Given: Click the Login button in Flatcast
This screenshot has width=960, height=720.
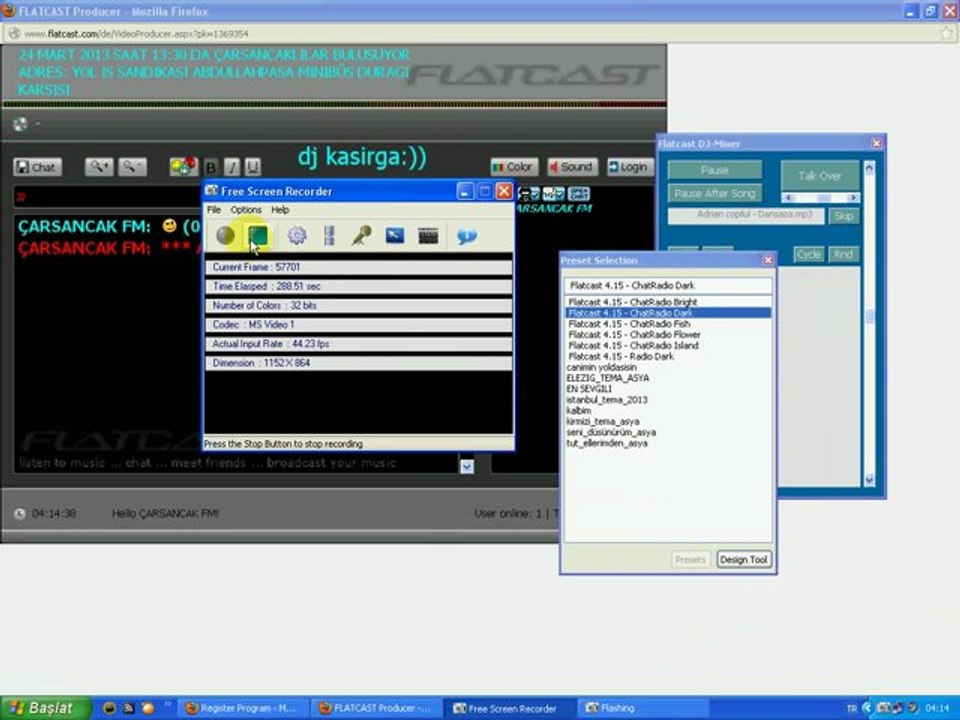Looking at the screenshot, I should point(629,167).
